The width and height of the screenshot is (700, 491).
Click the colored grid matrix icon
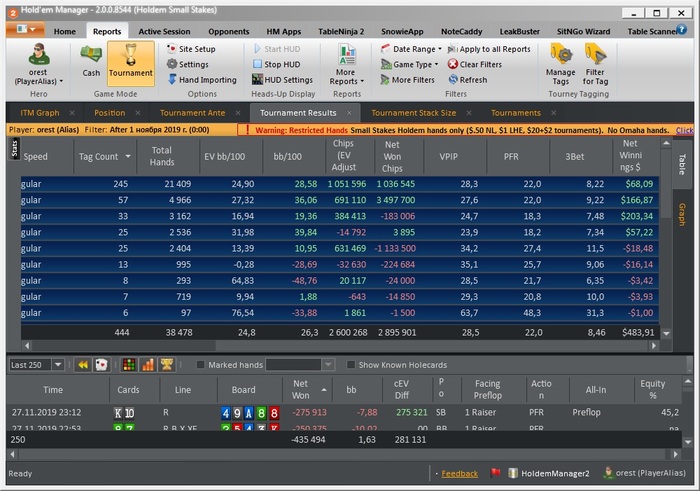[129, 365]
